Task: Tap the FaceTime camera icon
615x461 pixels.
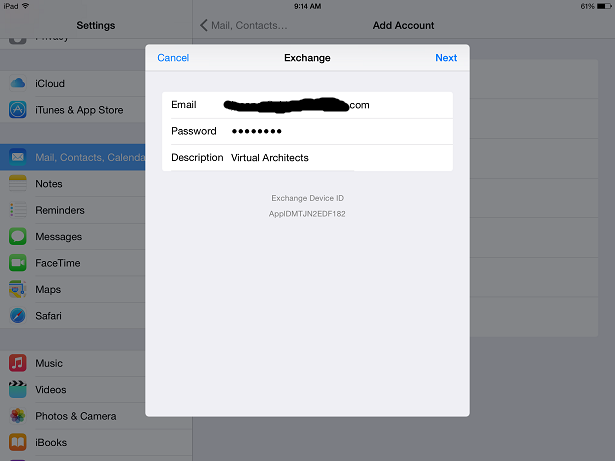Action: [x=18, y=263]
